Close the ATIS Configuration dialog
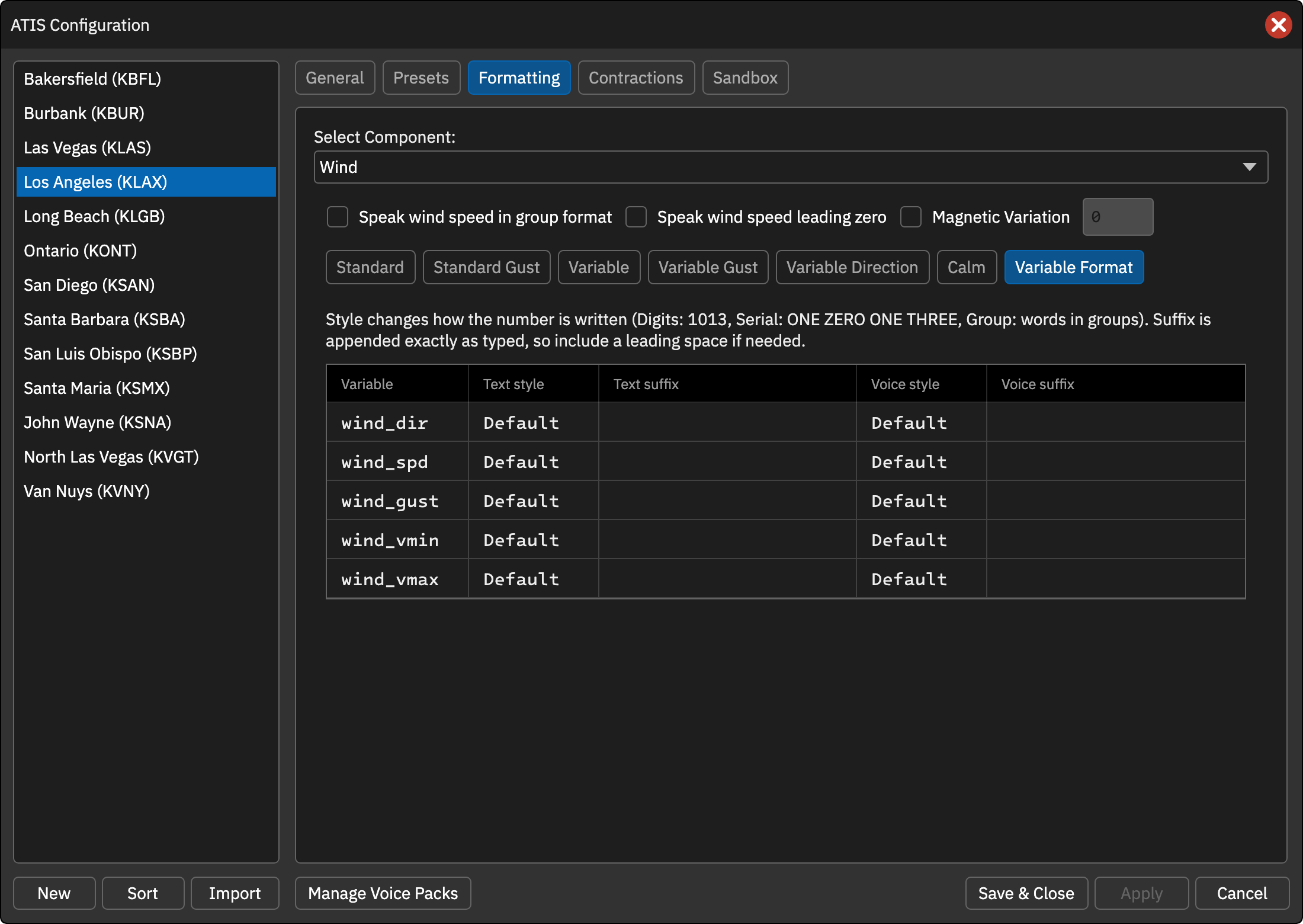The height and width of the screenshot is (924, 1303). click(1278, 25)
